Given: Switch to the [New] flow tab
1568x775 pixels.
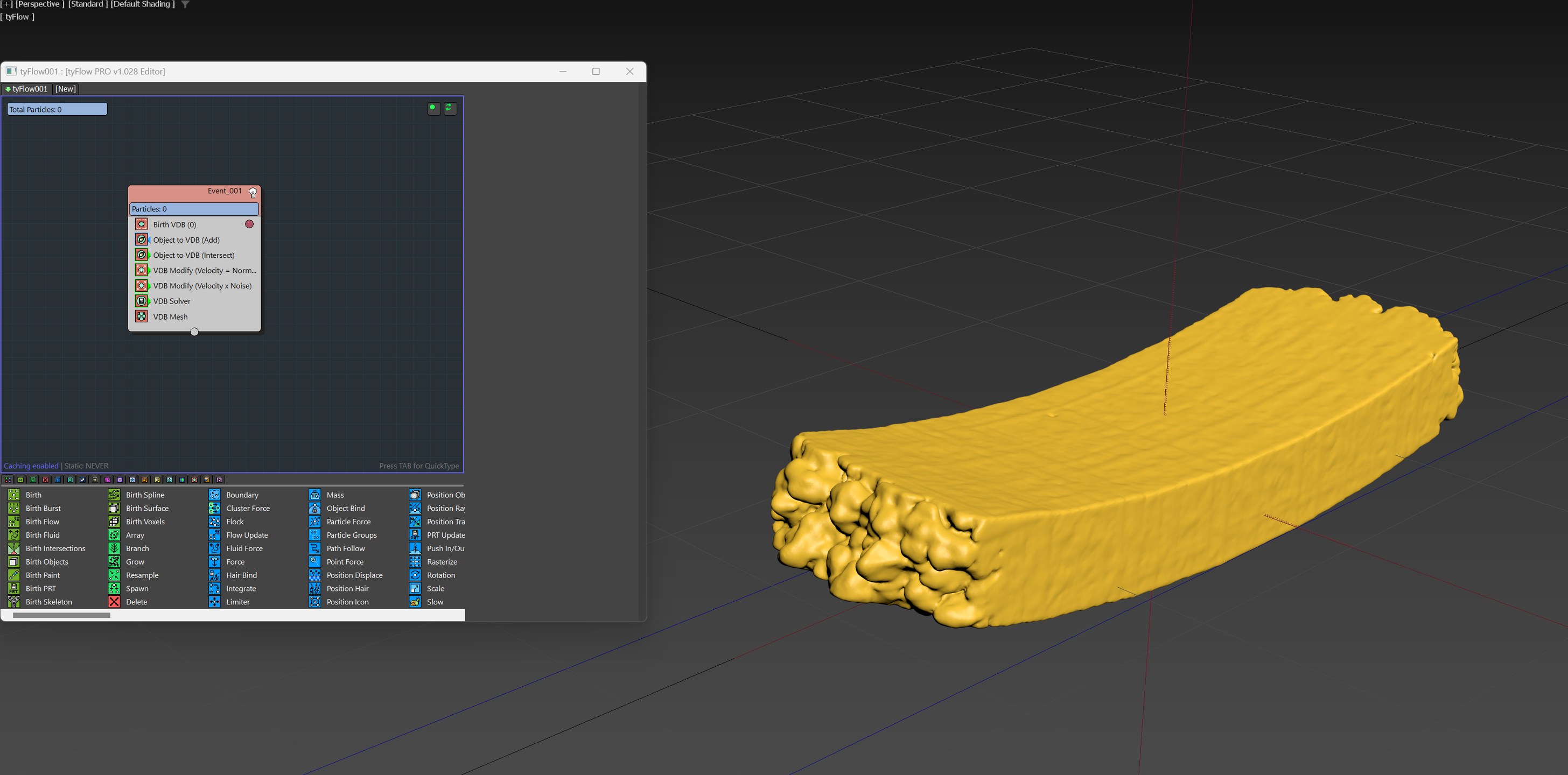Looking at the screenshot, I should pos(66,89).
